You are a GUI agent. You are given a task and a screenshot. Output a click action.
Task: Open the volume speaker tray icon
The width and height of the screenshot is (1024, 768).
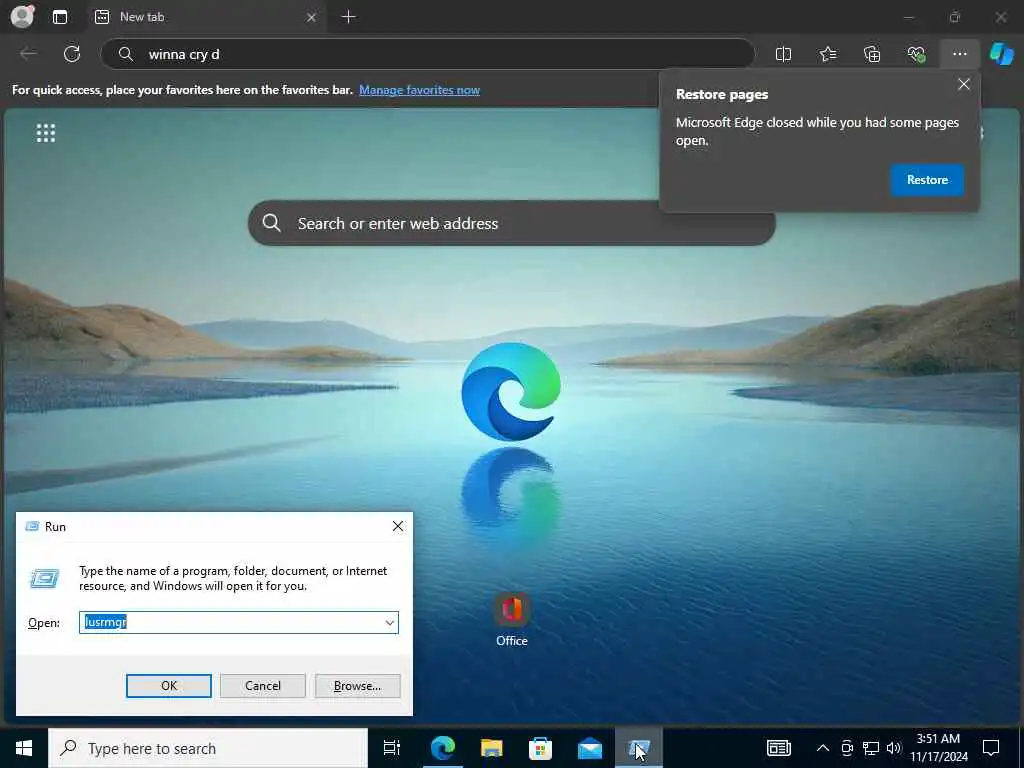894,748
